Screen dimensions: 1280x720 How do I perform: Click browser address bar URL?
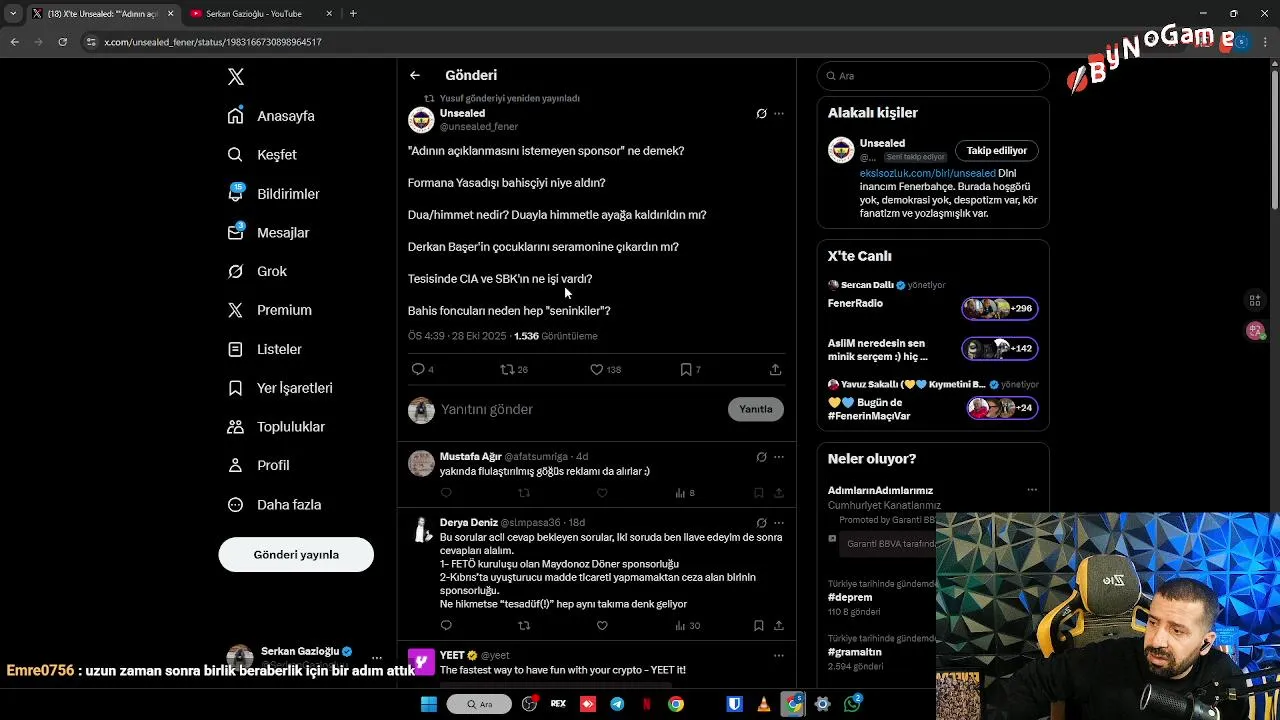213,42
